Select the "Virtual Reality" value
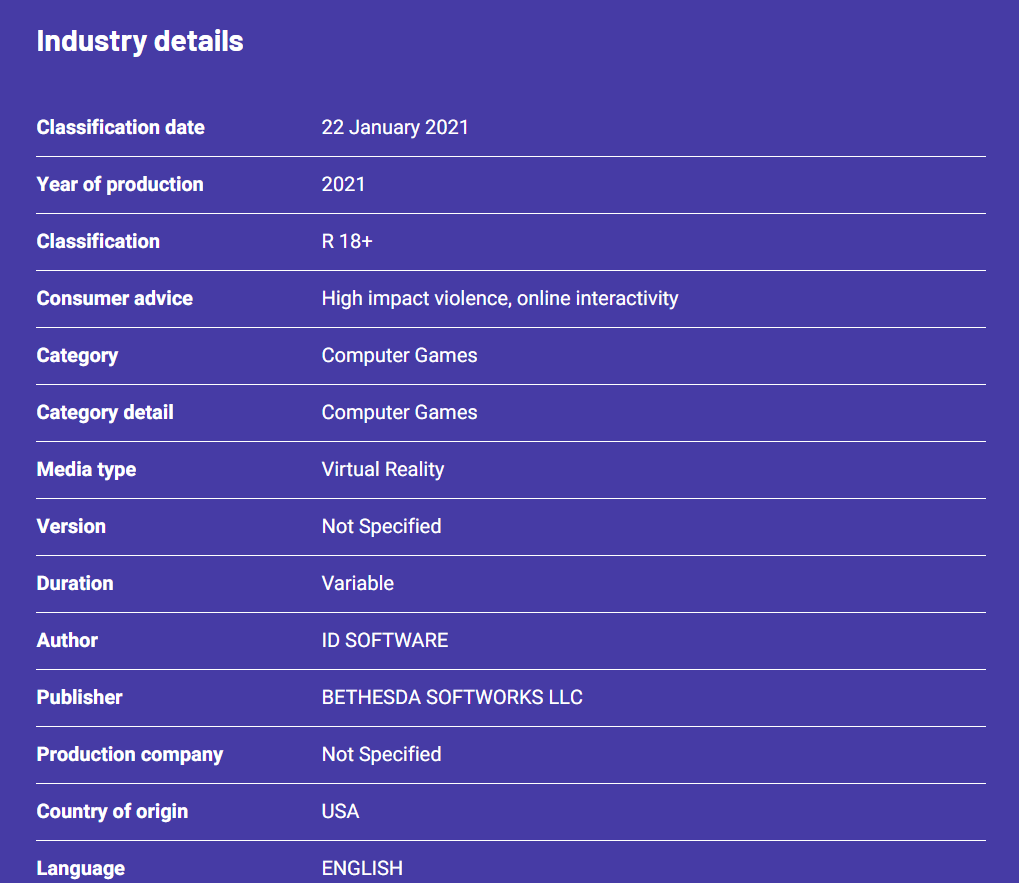Screen dimensions: 1019x883 click(x=383, y=469)
